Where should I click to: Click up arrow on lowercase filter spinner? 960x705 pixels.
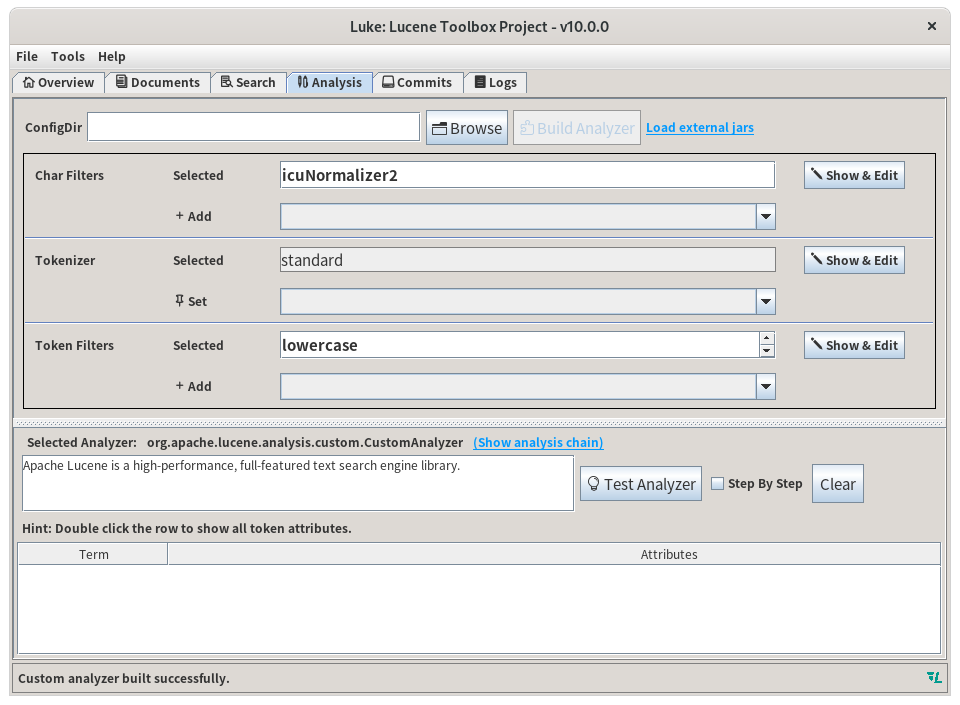point(767,338)
